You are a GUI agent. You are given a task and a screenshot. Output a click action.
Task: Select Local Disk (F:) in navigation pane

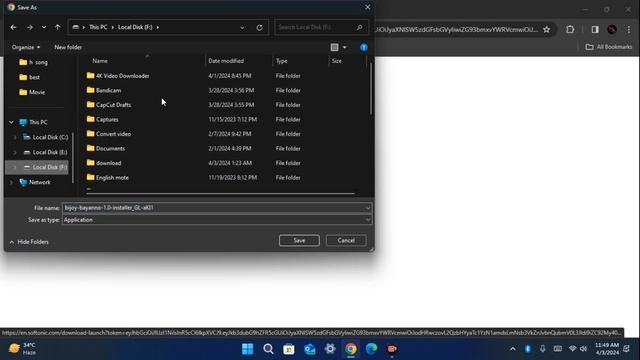(x=45, y=167)
